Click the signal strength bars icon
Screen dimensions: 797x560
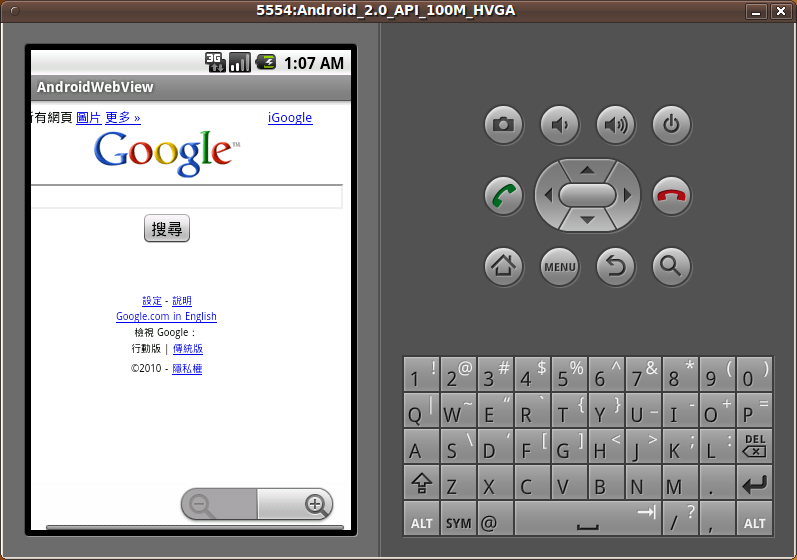point(240,63)
